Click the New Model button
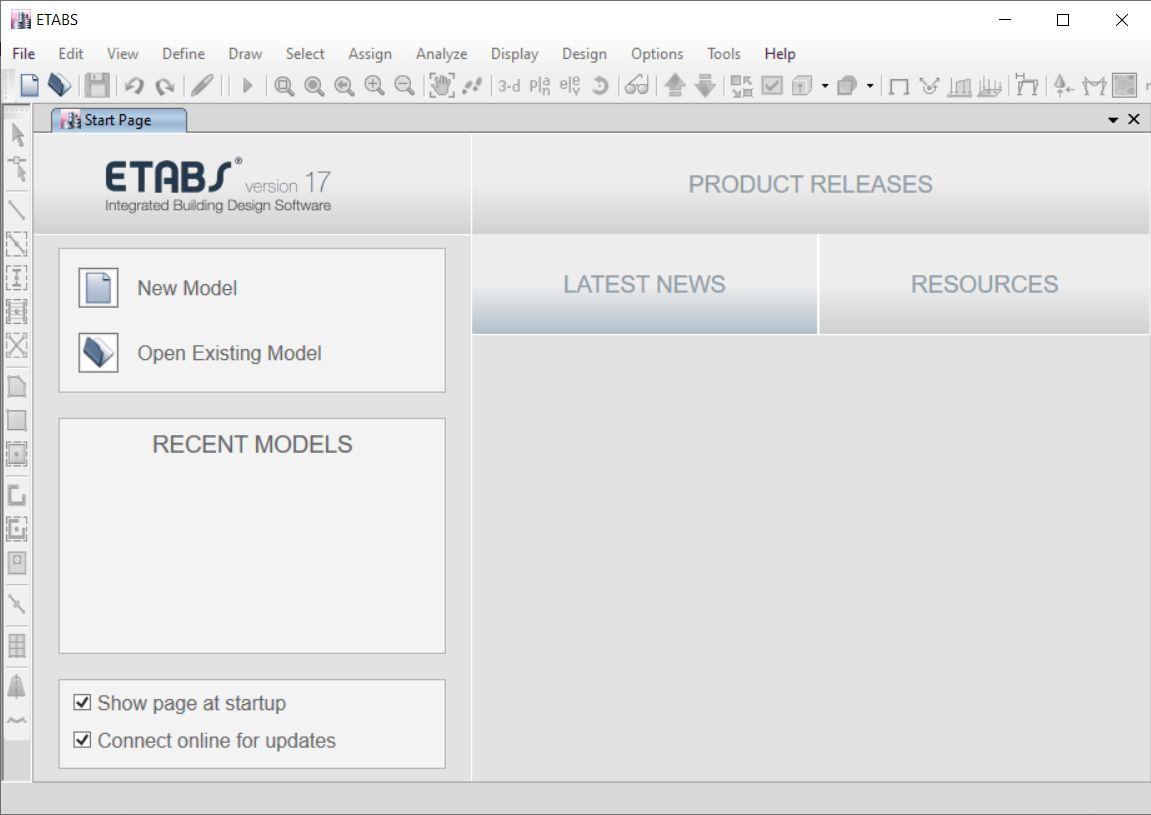Image resolution: width=1151 pixels, height=815 pixels. [x=159, y=288]
